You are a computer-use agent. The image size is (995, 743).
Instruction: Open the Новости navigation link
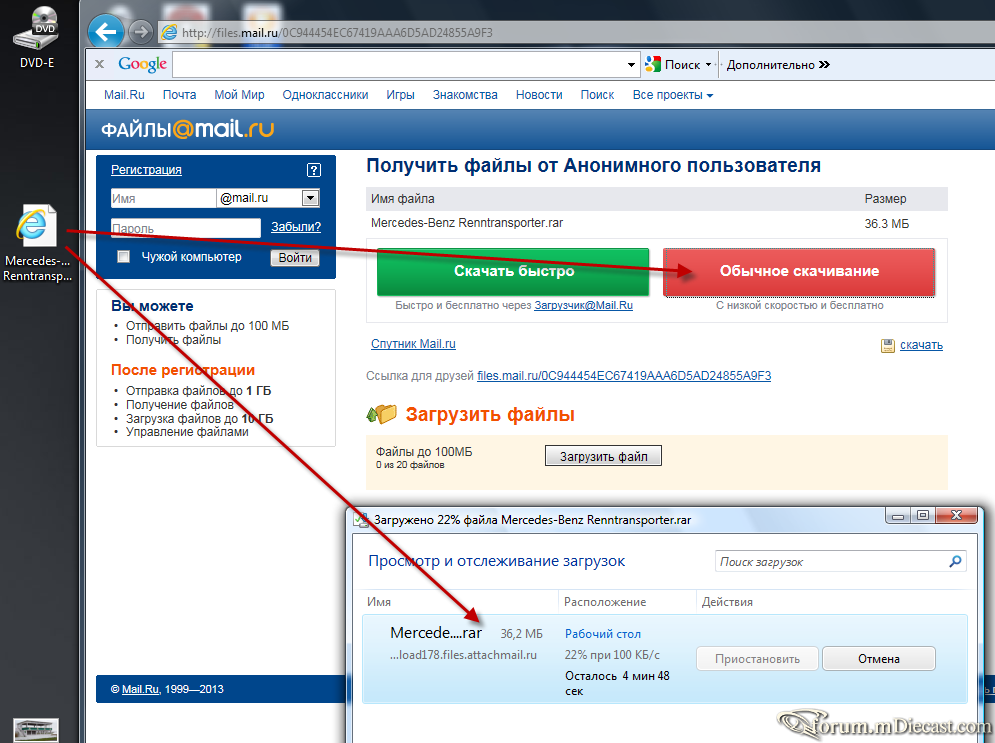539,95
